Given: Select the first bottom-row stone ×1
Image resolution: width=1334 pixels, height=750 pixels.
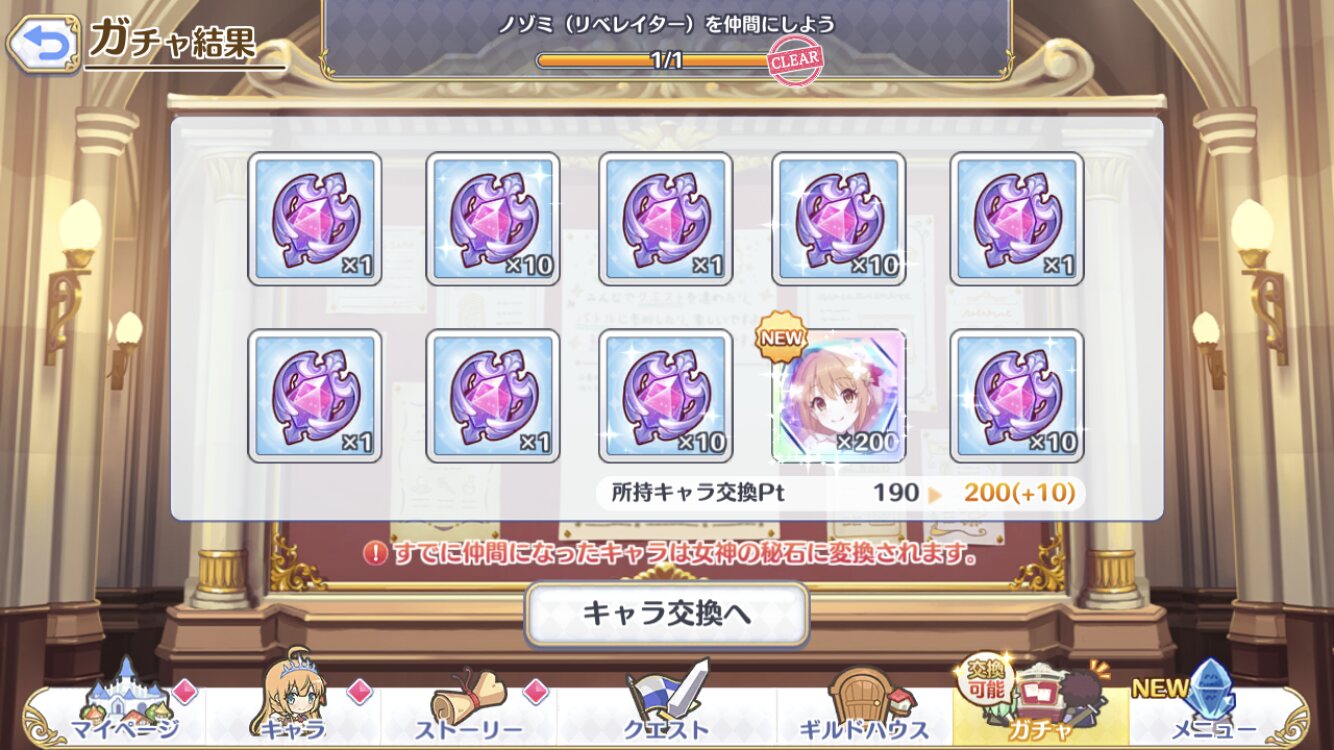Looking at the screenshot, I should pos(314,395).
